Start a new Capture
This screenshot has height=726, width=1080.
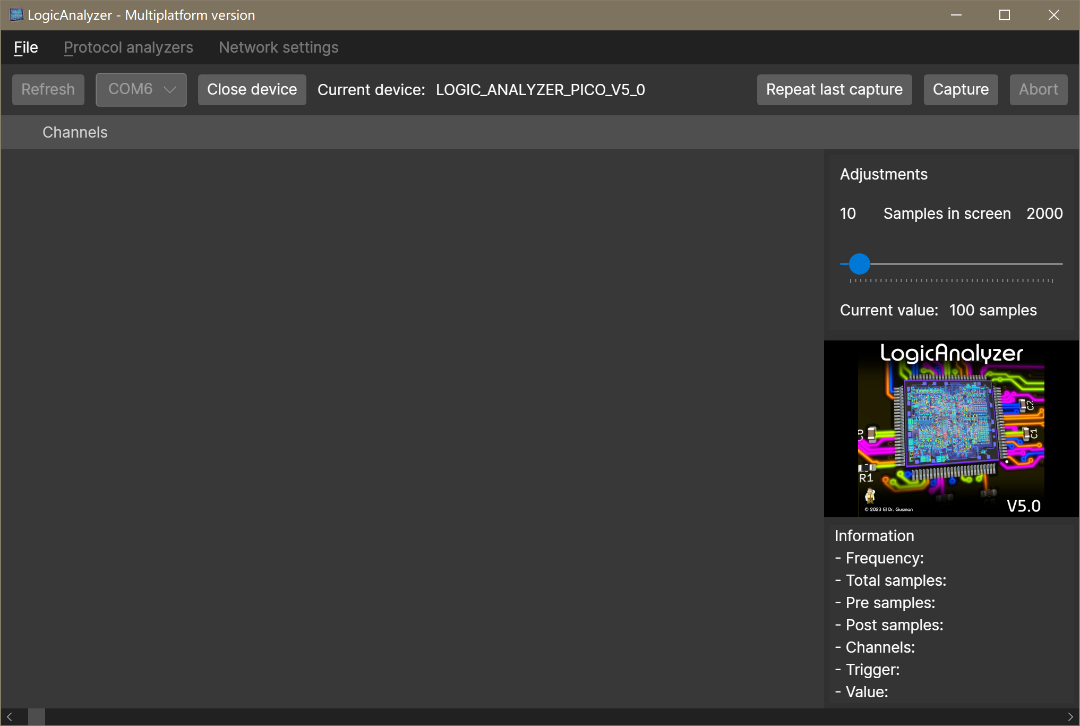click(x=961, y=90)
